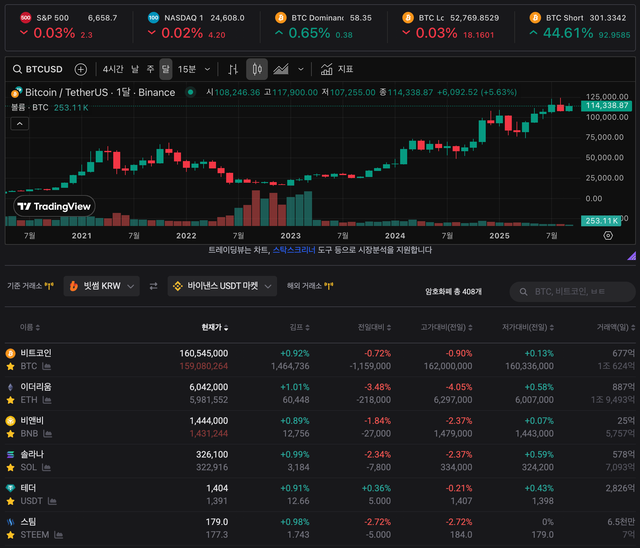Focus the coin search input field
The height and width of the screenshot is (548, 640).
(576, 291)
